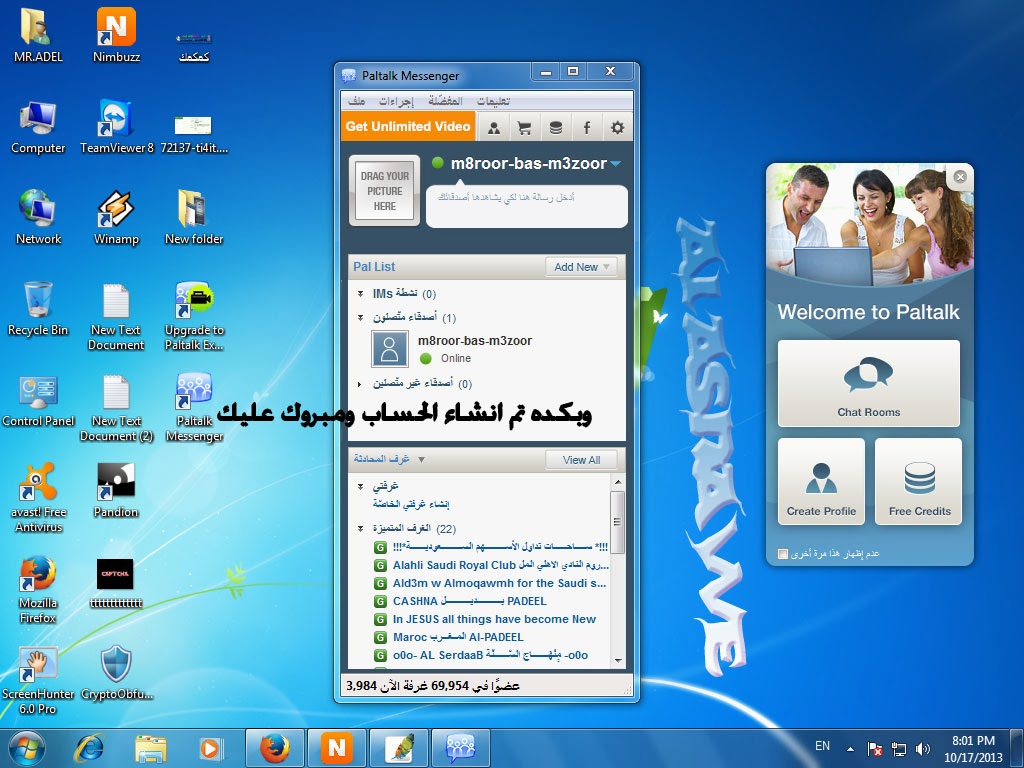1024x768 pixels.
Task: Tick the don't show again checkbox in Welcome panel
Action: coord(783,554)
